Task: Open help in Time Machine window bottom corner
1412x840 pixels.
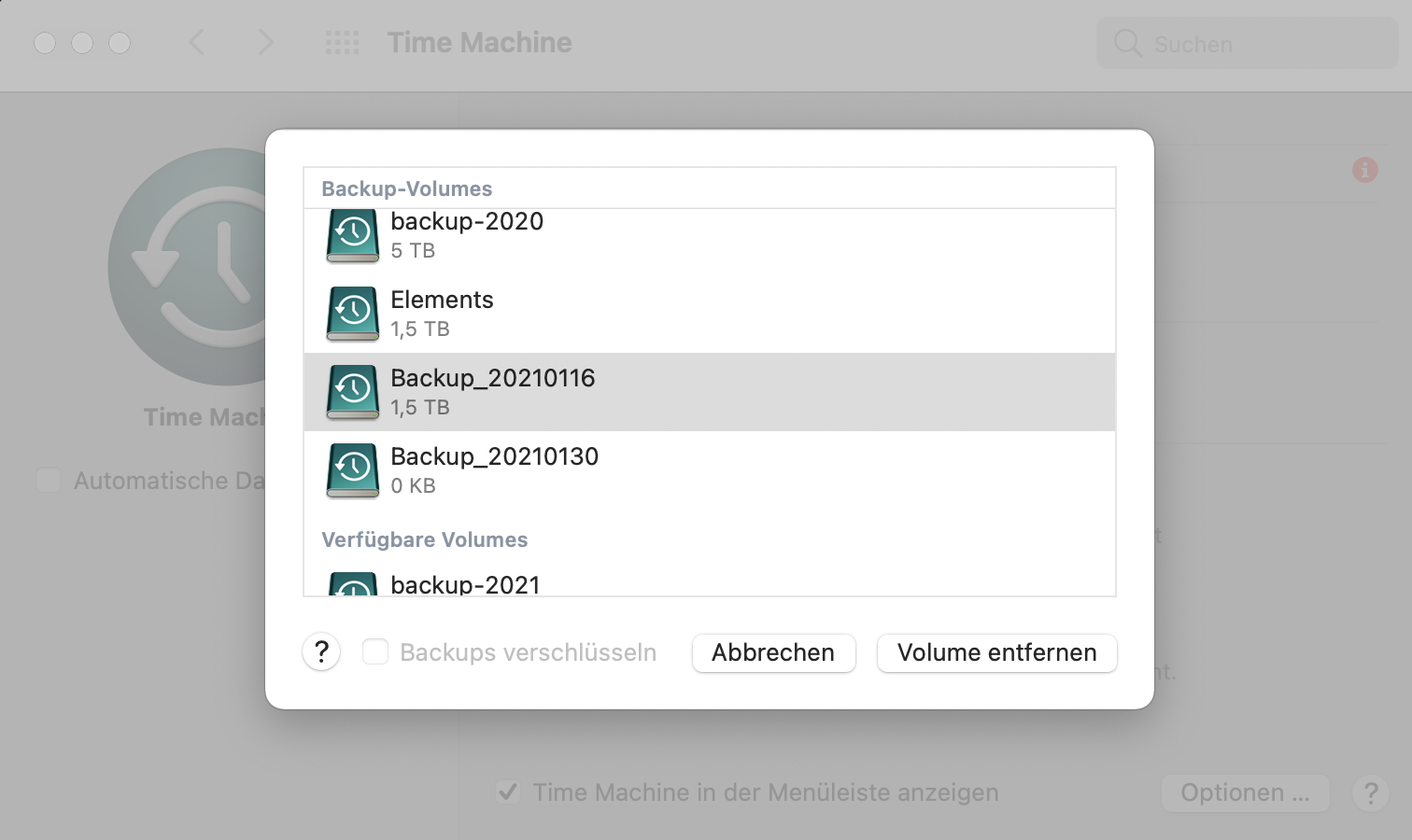Action: tap(1371, 793)
